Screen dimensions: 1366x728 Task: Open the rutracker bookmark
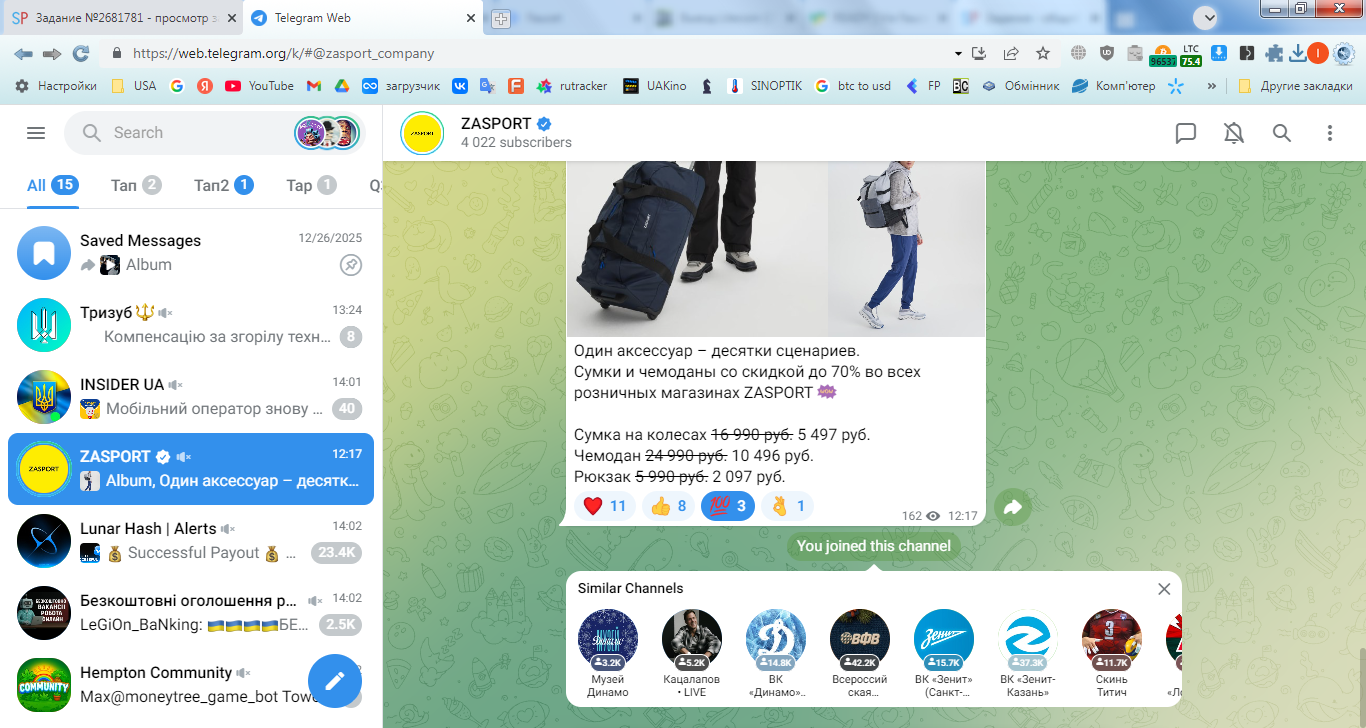click(571, 86)
